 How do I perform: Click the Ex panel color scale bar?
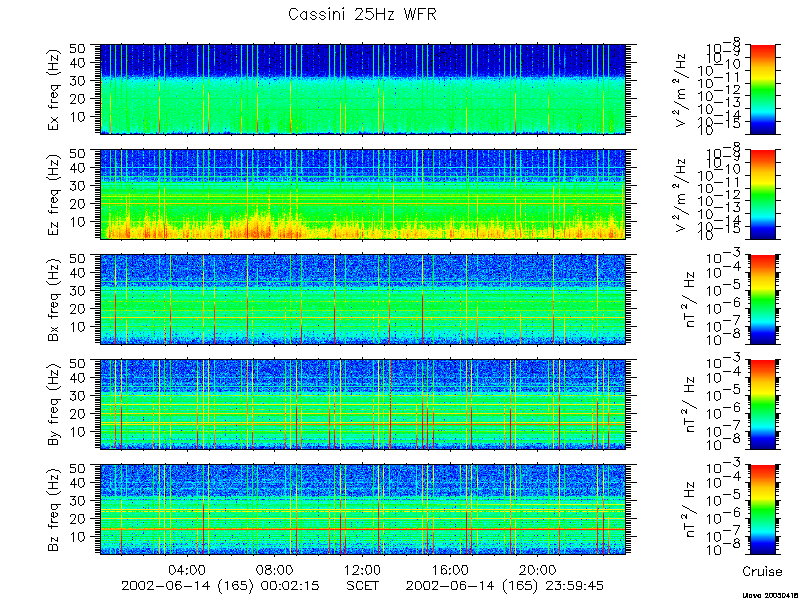762,89
